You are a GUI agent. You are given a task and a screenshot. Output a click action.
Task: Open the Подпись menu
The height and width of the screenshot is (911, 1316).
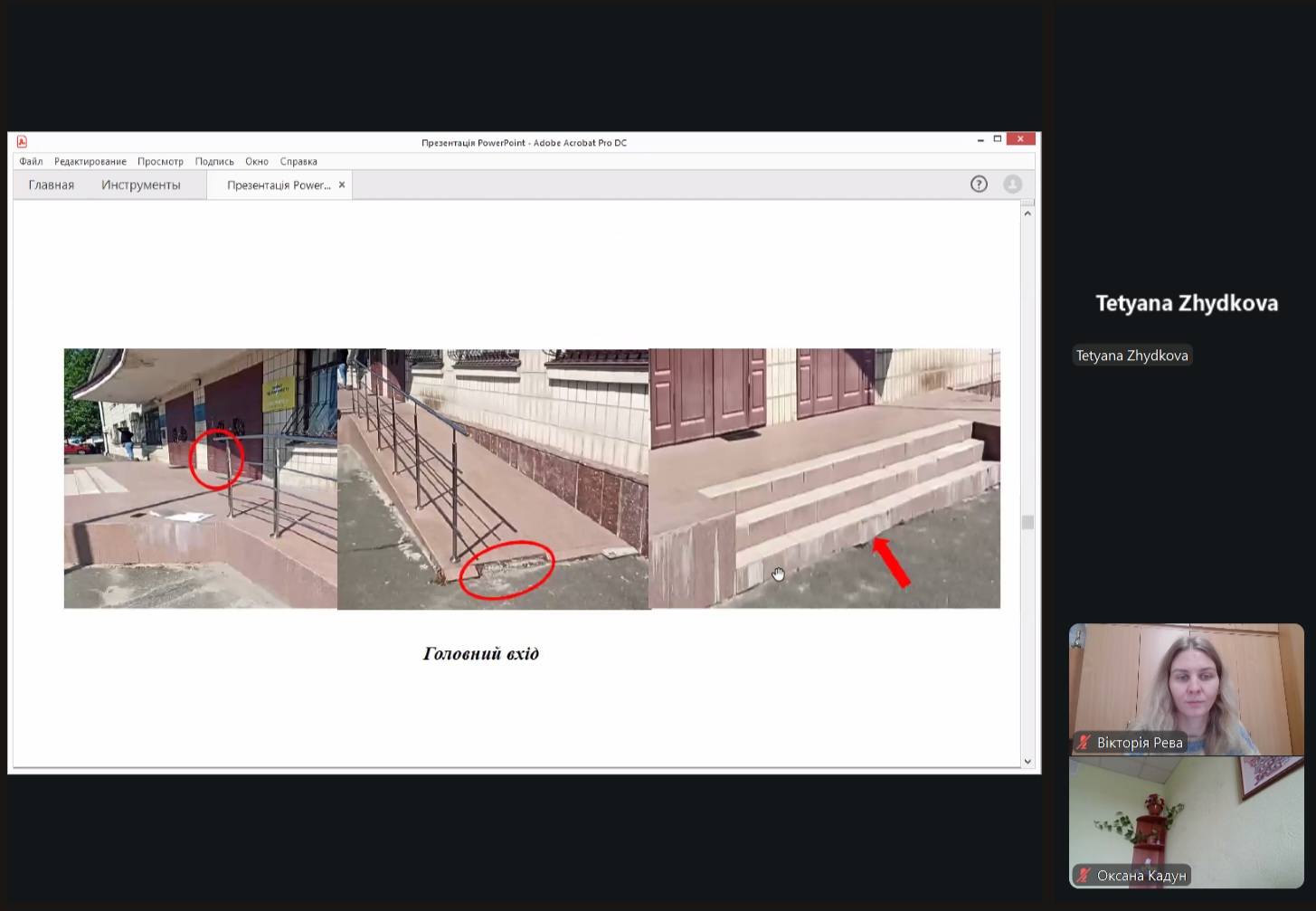[x=214, y=162]
